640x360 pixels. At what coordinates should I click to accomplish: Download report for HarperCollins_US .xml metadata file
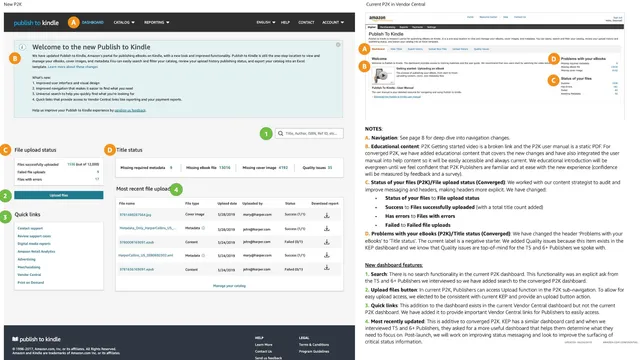coord(327,255)
